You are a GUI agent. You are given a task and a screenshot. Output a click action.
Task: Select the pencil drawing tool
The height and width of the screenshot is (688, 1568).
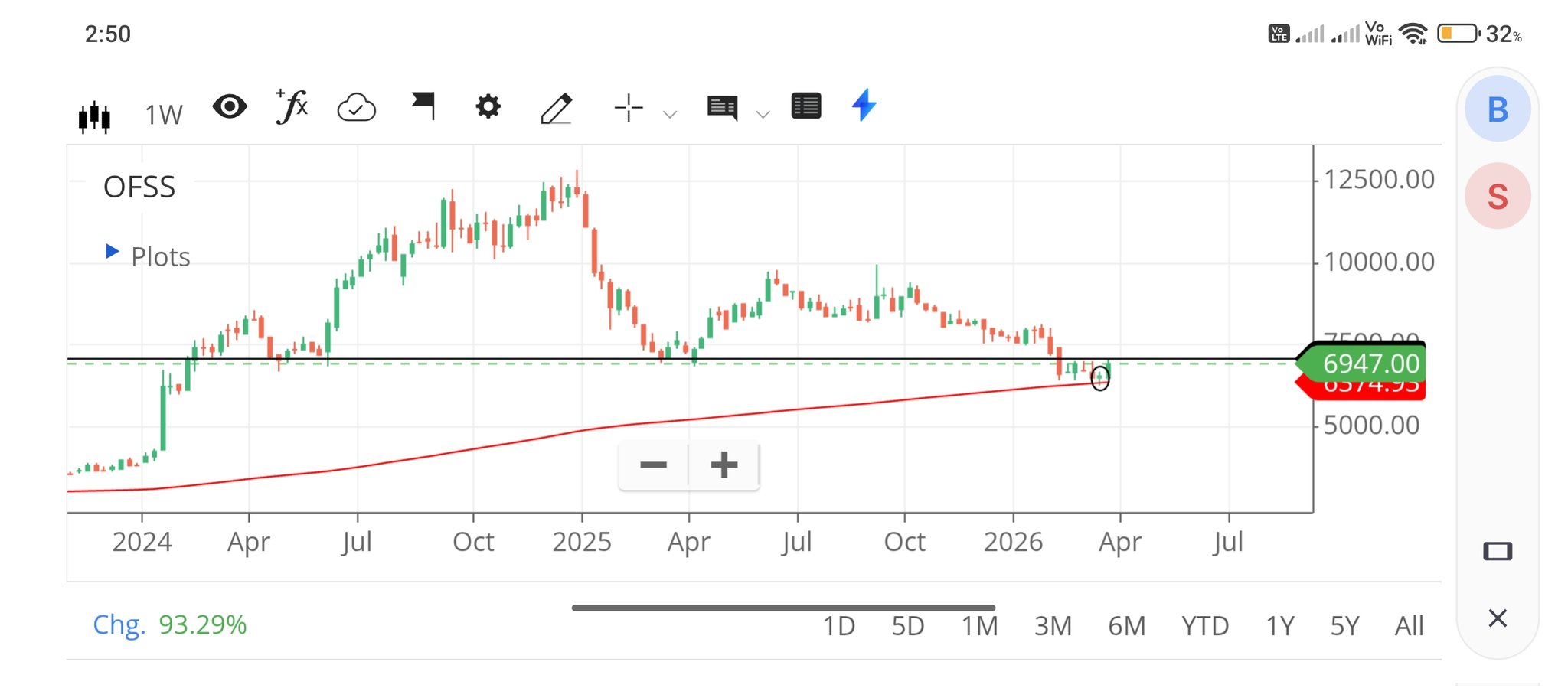point(556,108)
